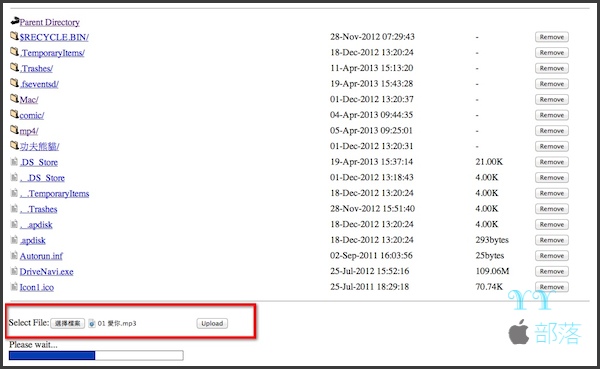Click the date 02-Sep-2011 16:03:56

(371, 256)
